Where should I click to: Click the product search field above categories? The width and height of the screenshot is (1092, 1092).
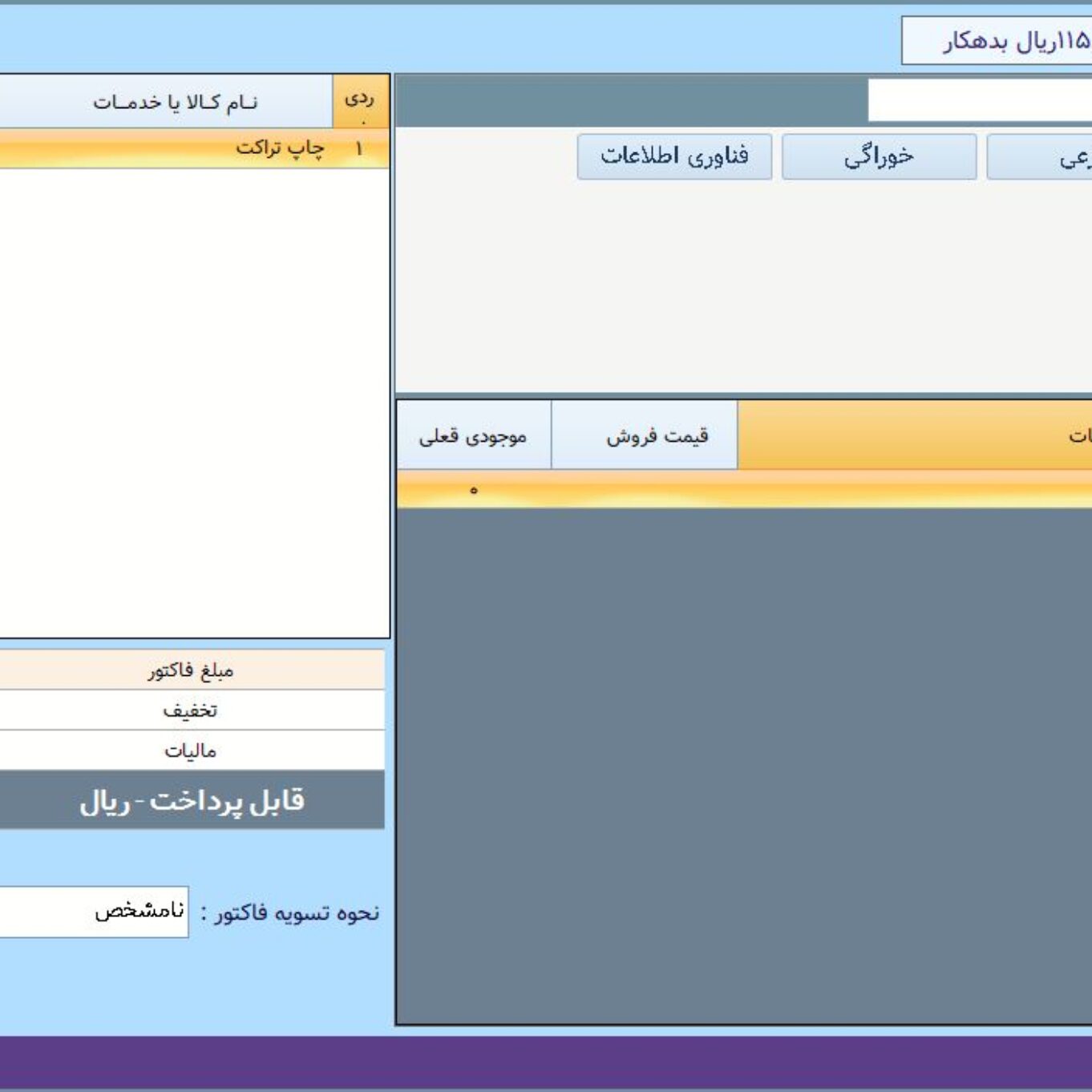click(978, 101)
